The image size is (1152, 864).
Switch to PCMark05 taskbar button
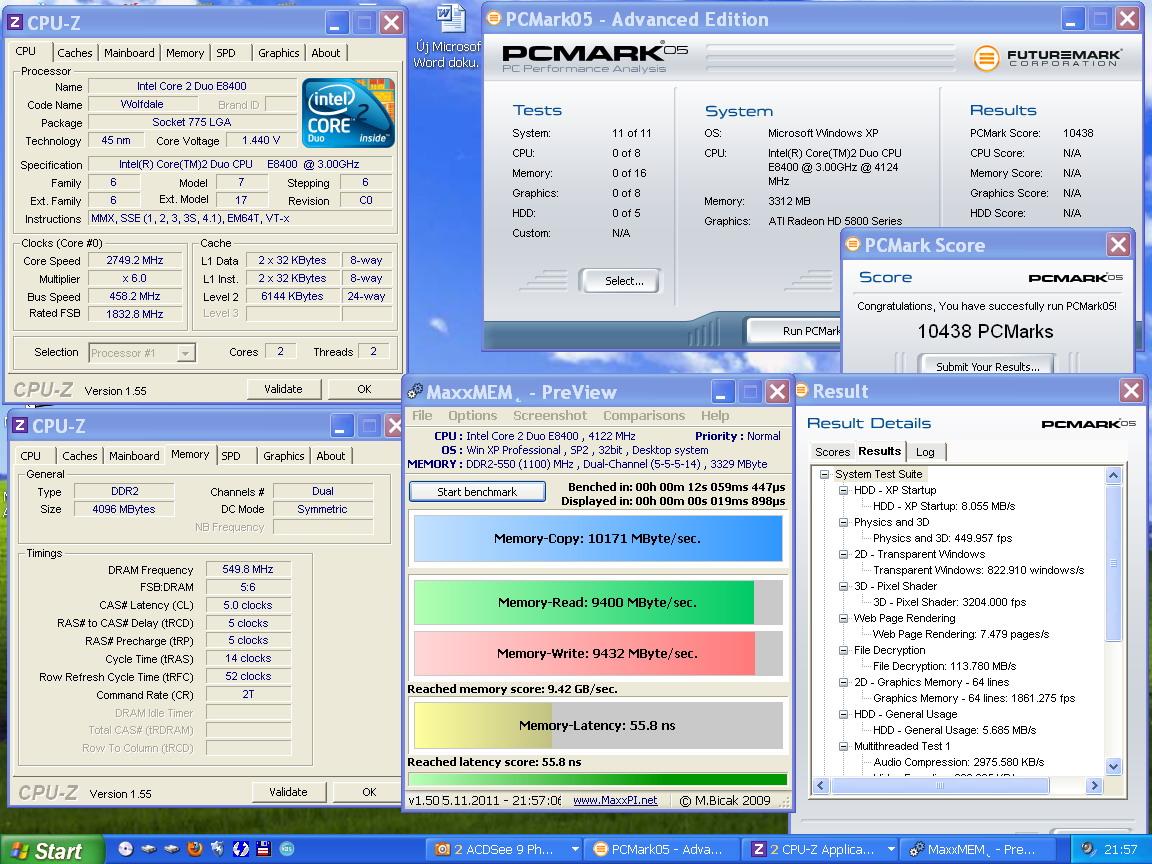(x=660, y=849)
